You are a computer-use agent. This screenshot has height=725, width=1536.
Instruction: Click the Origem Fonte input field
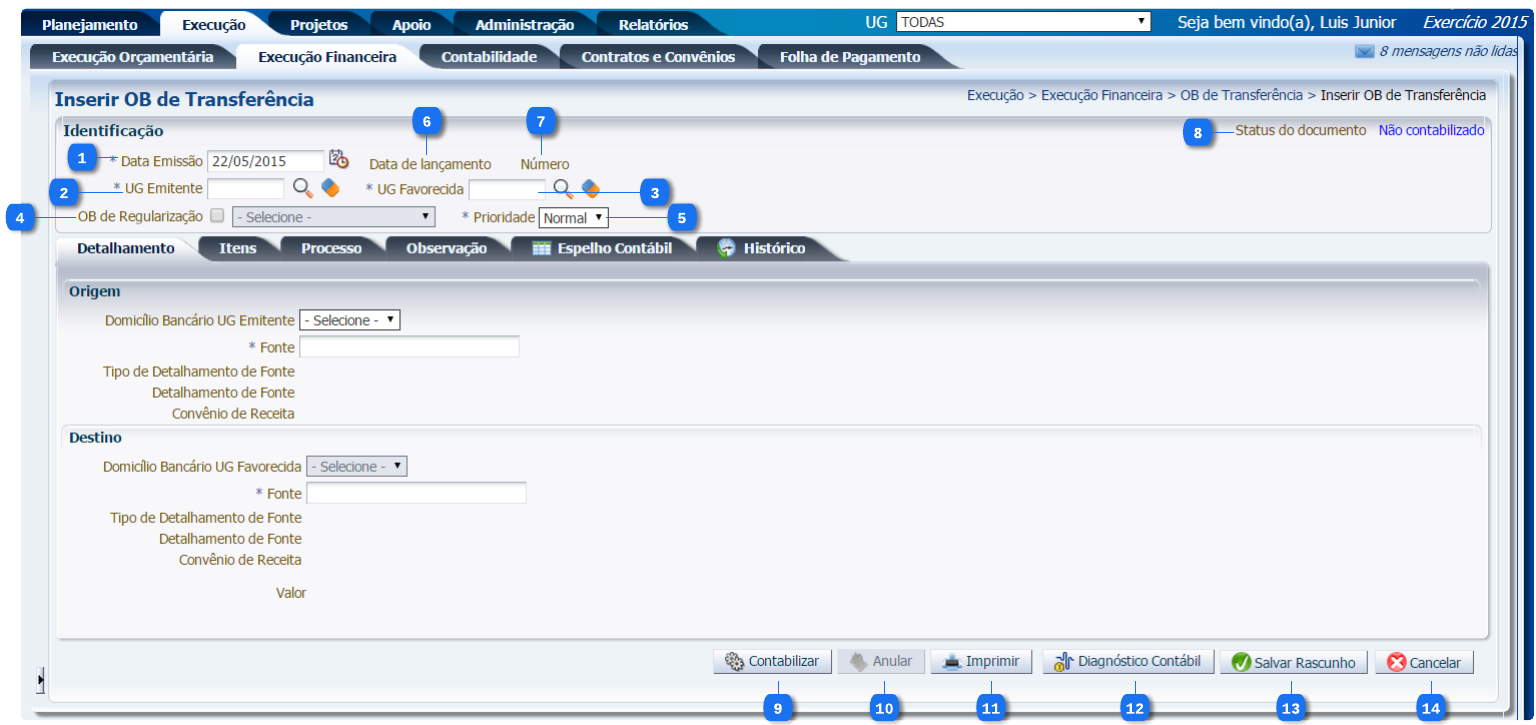[409, 347]
